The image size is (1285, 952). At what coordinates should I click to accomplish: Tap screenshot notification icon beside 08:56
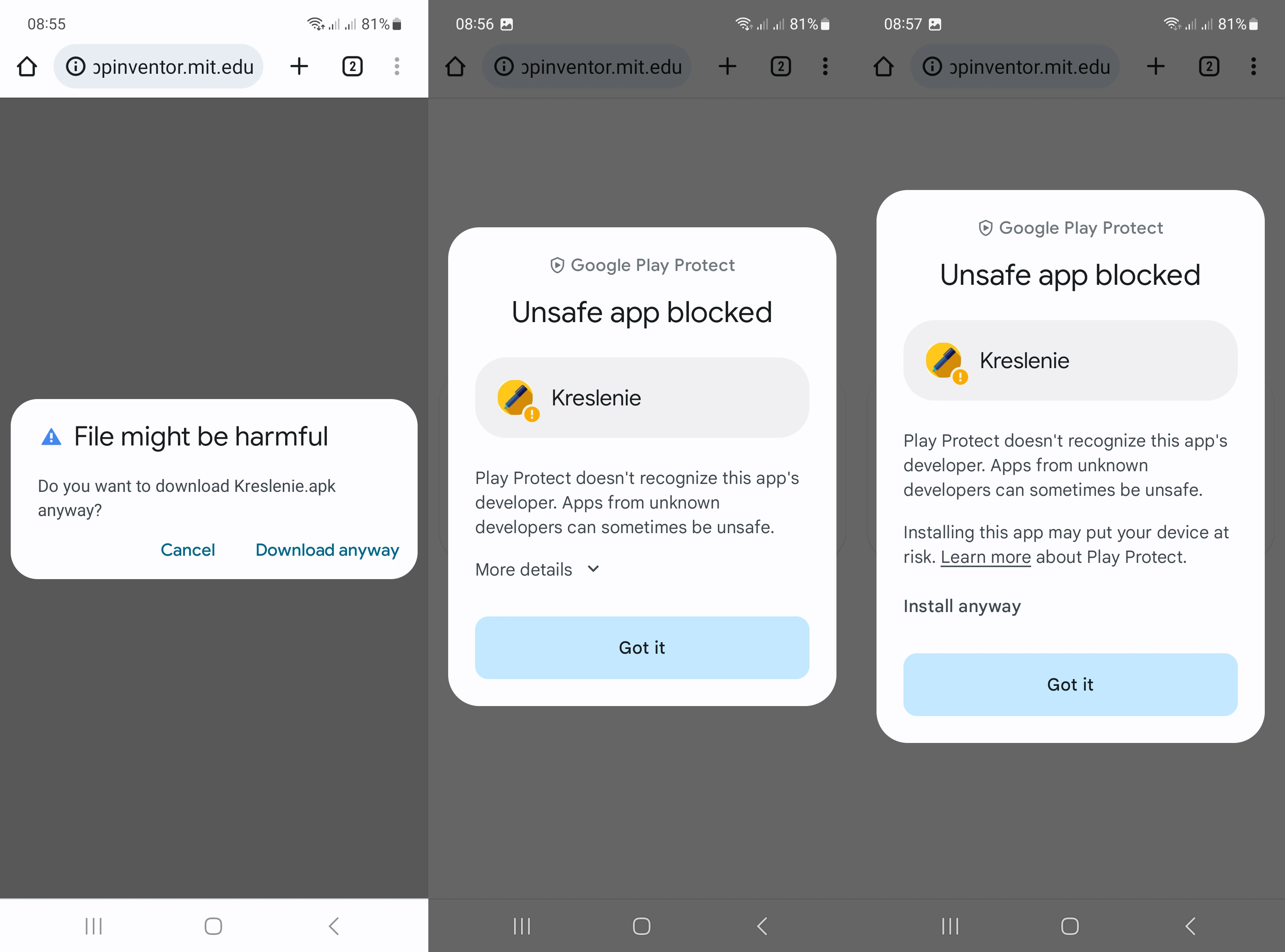pyautogui.click(x=506, y=24)
